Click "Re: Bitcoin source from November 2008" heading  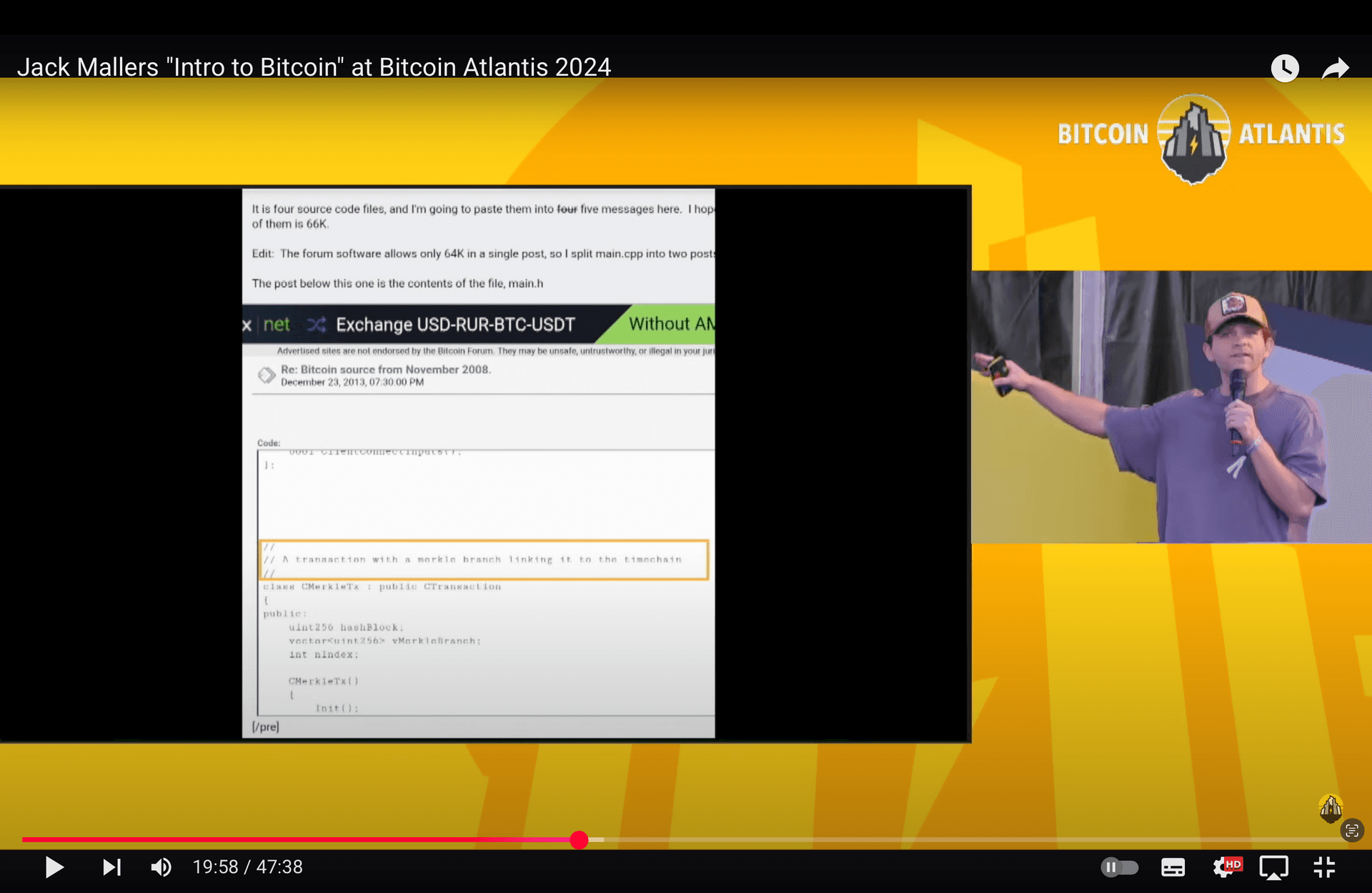pyautogui.click(x=385, y=369)
